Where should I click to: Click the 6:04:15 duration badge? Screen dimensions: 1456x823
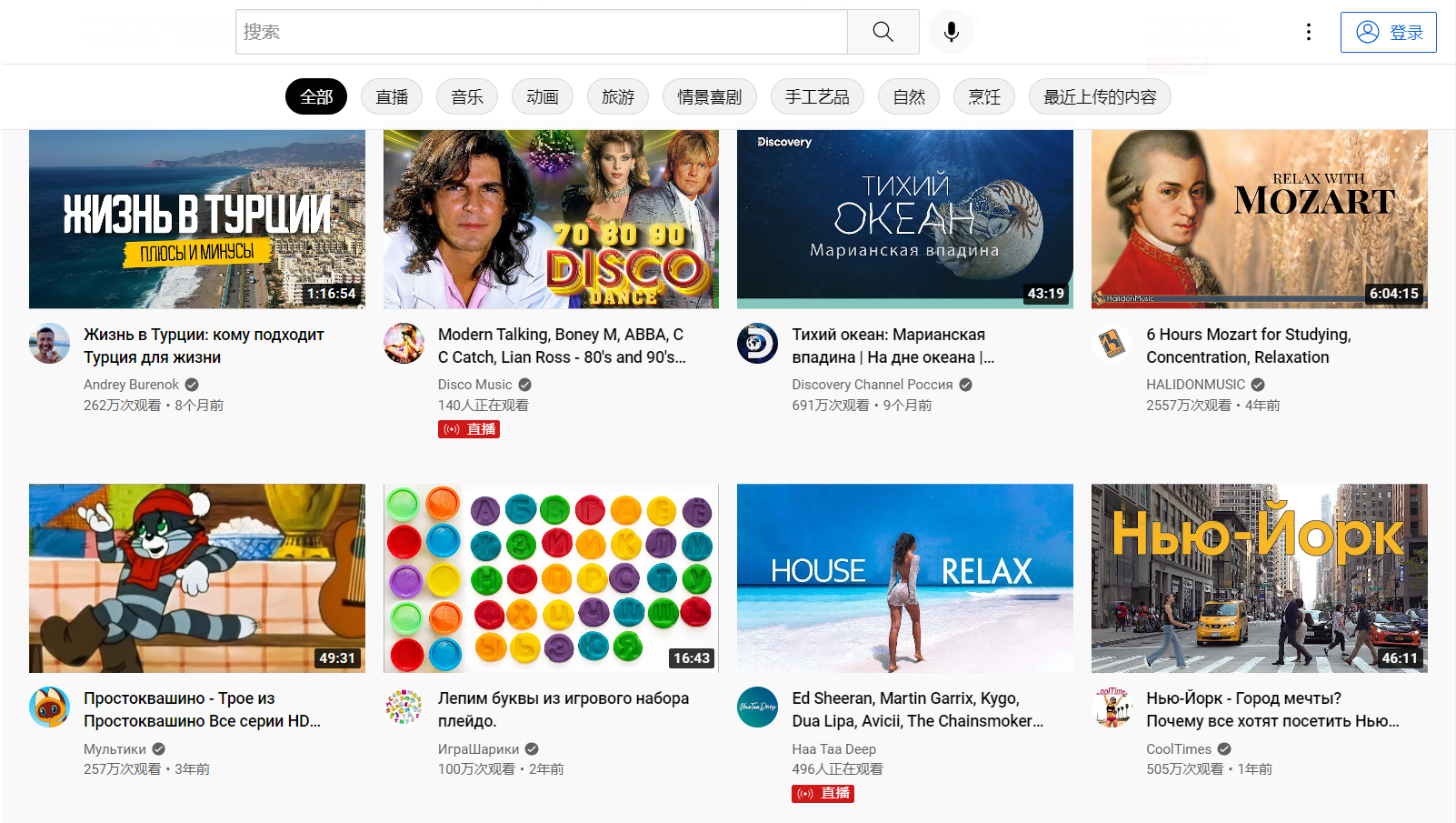(x=1394, y=294)
